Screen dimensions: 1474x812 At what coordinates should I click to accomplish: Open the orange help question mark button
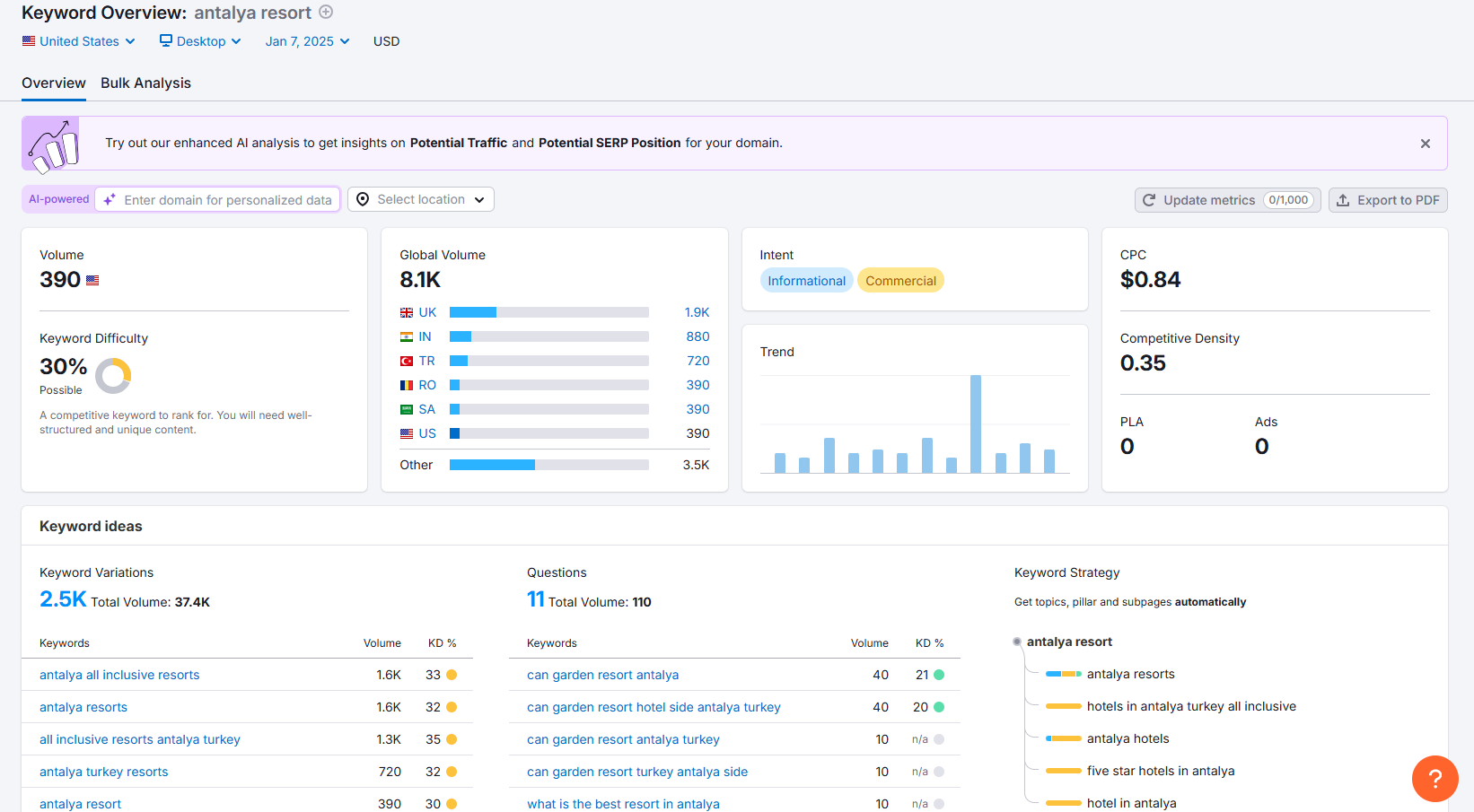pos(1435,778)
